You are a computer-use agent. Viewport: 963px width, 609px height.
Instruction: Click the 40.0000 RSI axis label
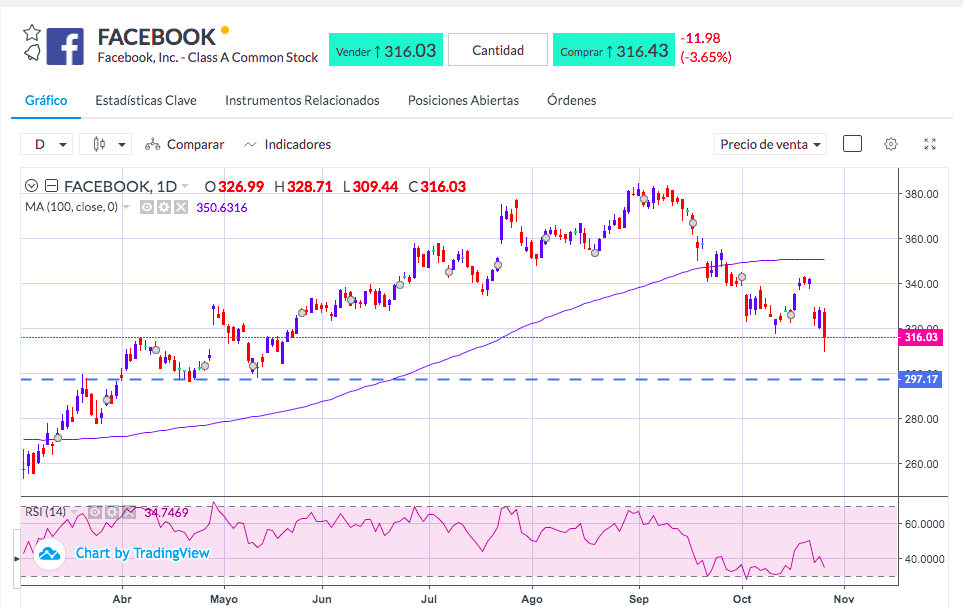pos(924,559)
